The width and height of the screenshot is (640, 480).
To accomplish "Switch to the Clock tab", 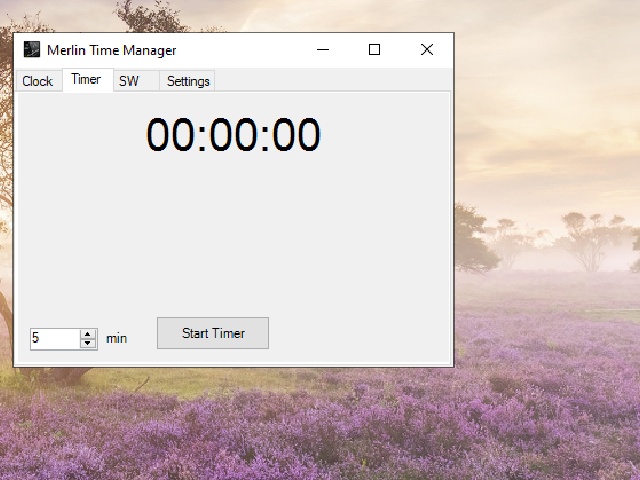I will coord(38,81).
